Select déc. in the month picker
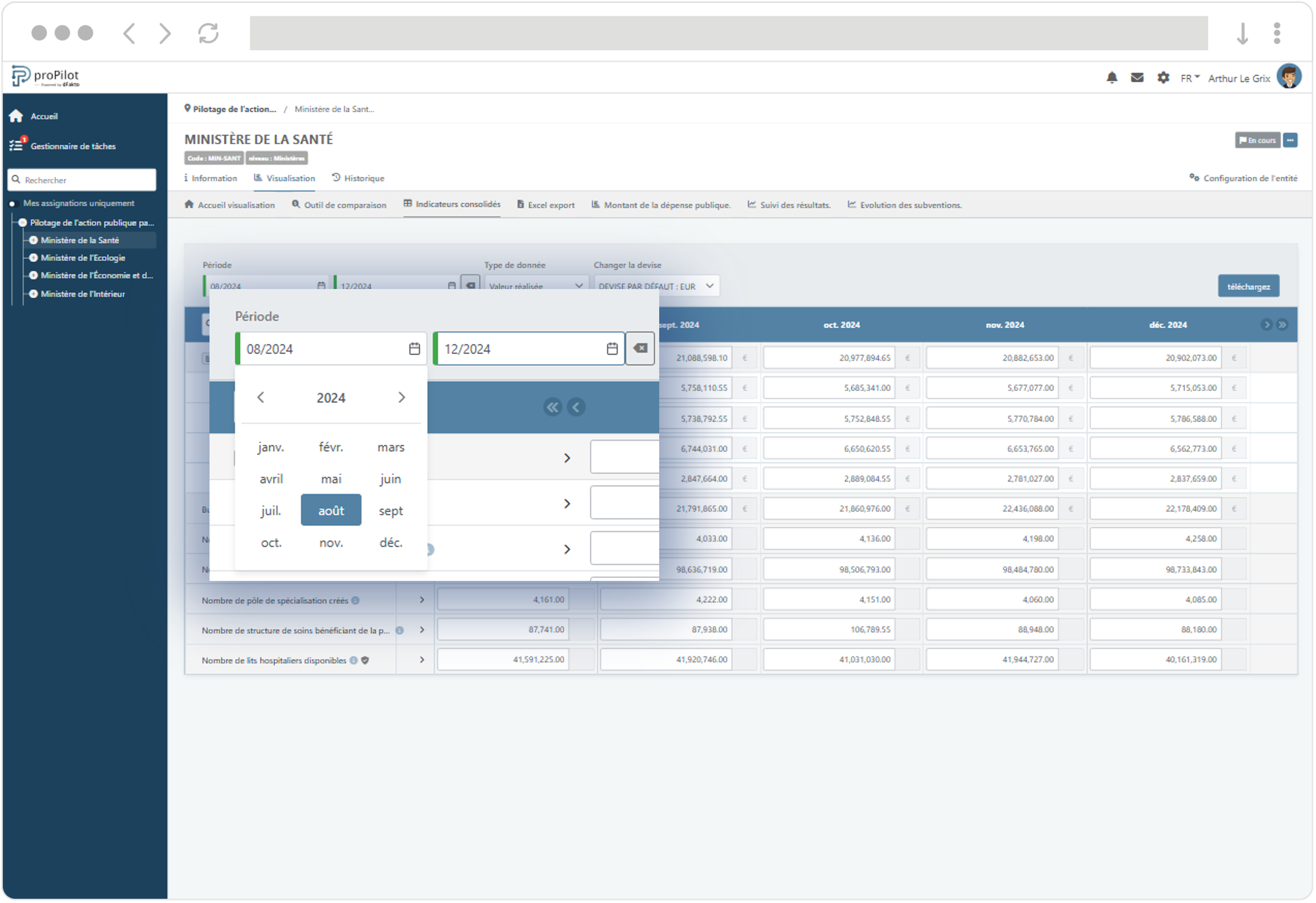Image resolution: width=1316 pixels, height=903 pixels. click(391, 543)
